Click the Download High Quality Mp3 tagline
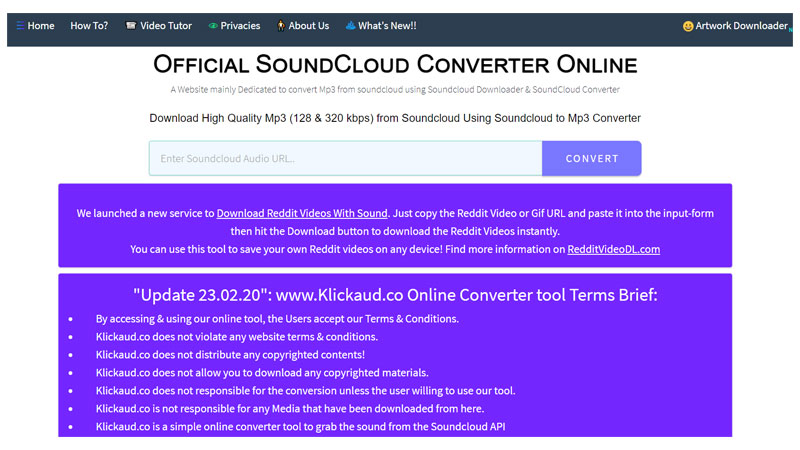Viewport: 800px width, 450px height. pyautogui.click(x=395, y=118)
